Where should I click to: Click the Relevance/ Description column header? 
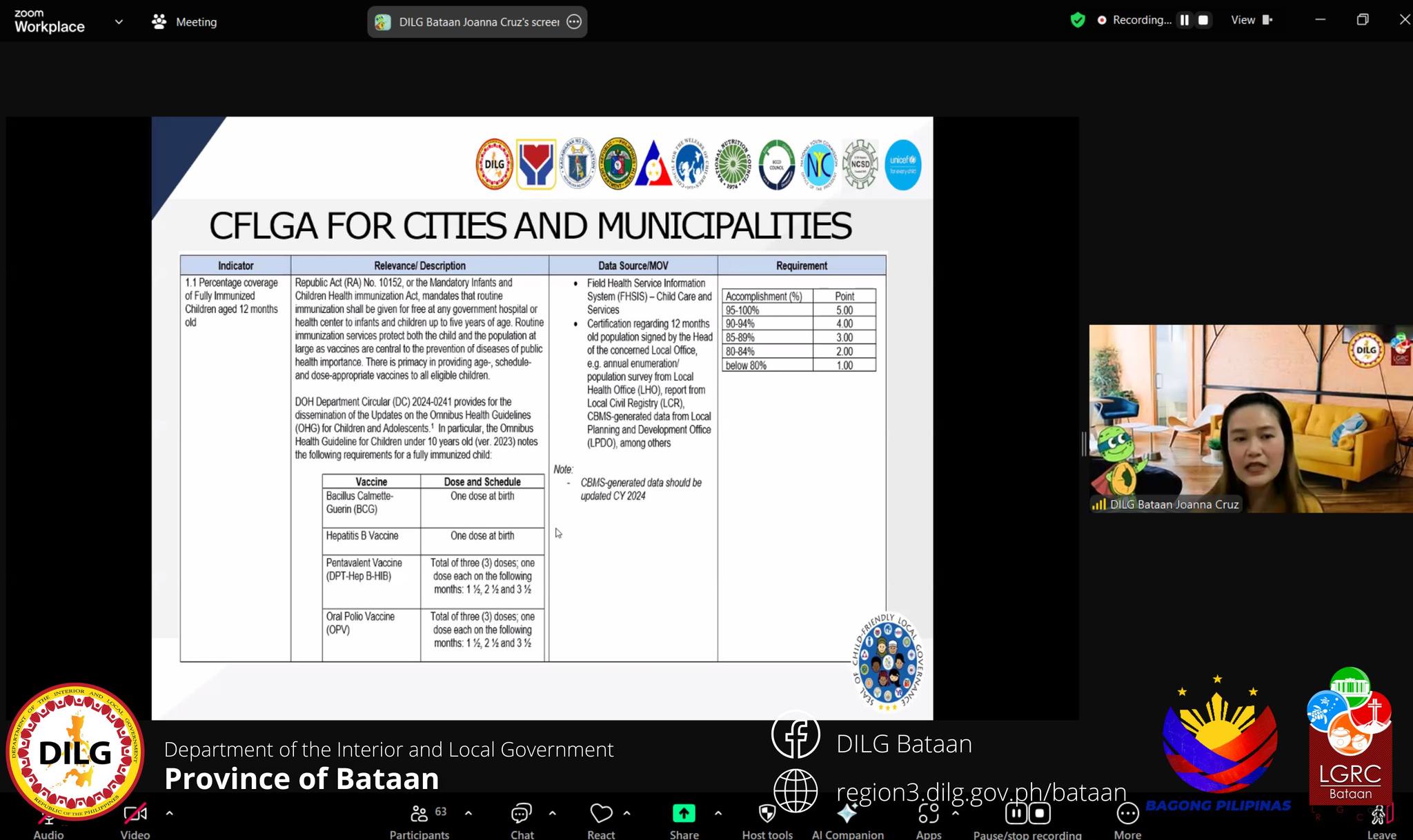tap(419, 266)
